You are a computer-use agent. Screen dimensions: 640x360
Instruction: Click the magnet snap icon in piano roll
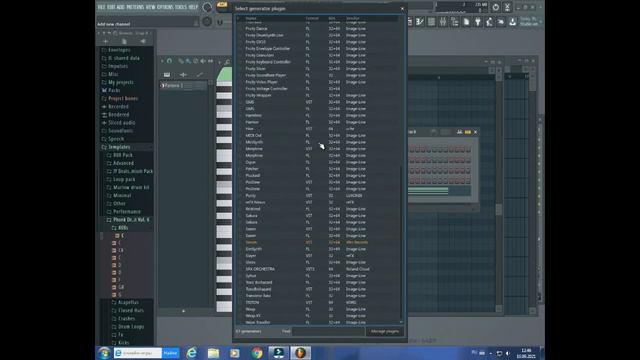169,61
